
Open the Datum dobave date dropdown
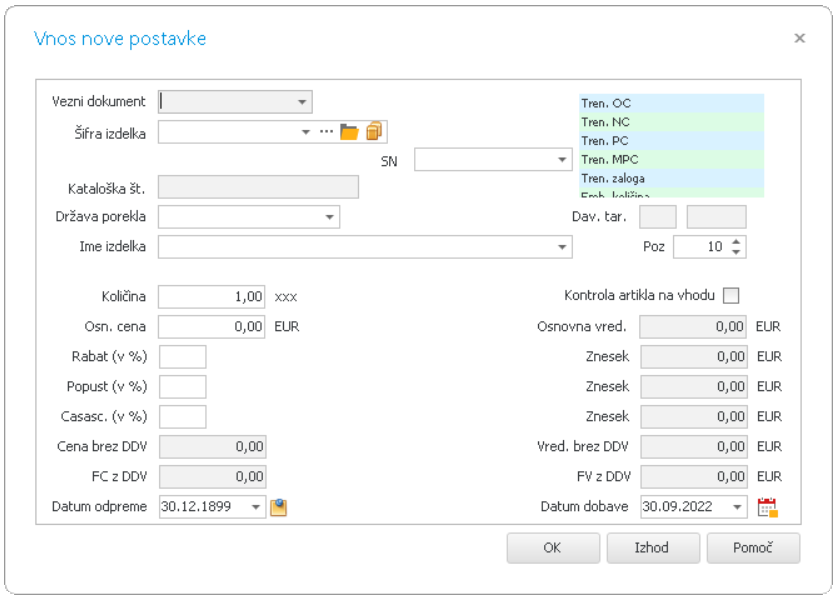pos(737,507)
